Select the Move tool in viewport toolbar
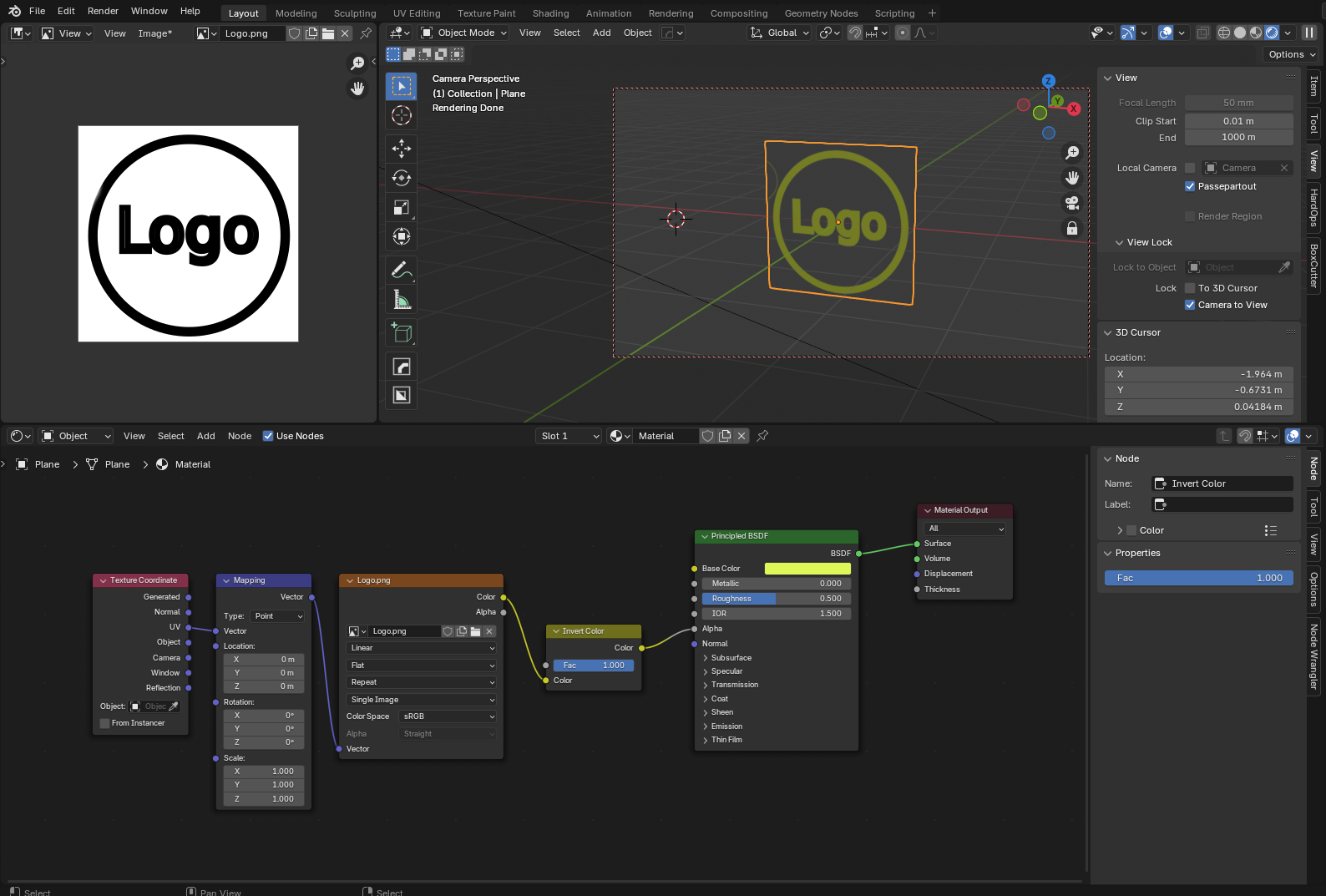This screenshot has width=1326, height=896. coord(402,149)
